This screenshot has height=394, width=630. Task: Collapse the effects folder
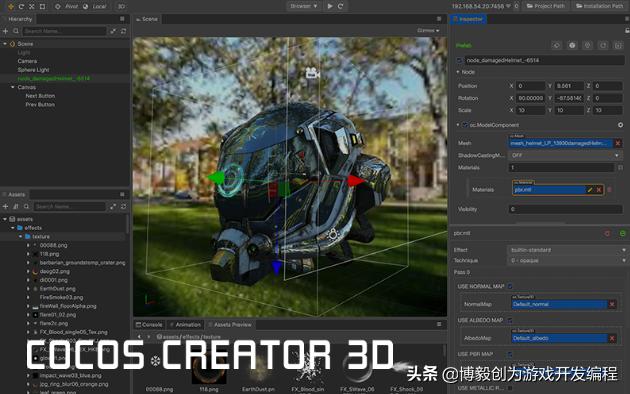[x=12, y=228]
